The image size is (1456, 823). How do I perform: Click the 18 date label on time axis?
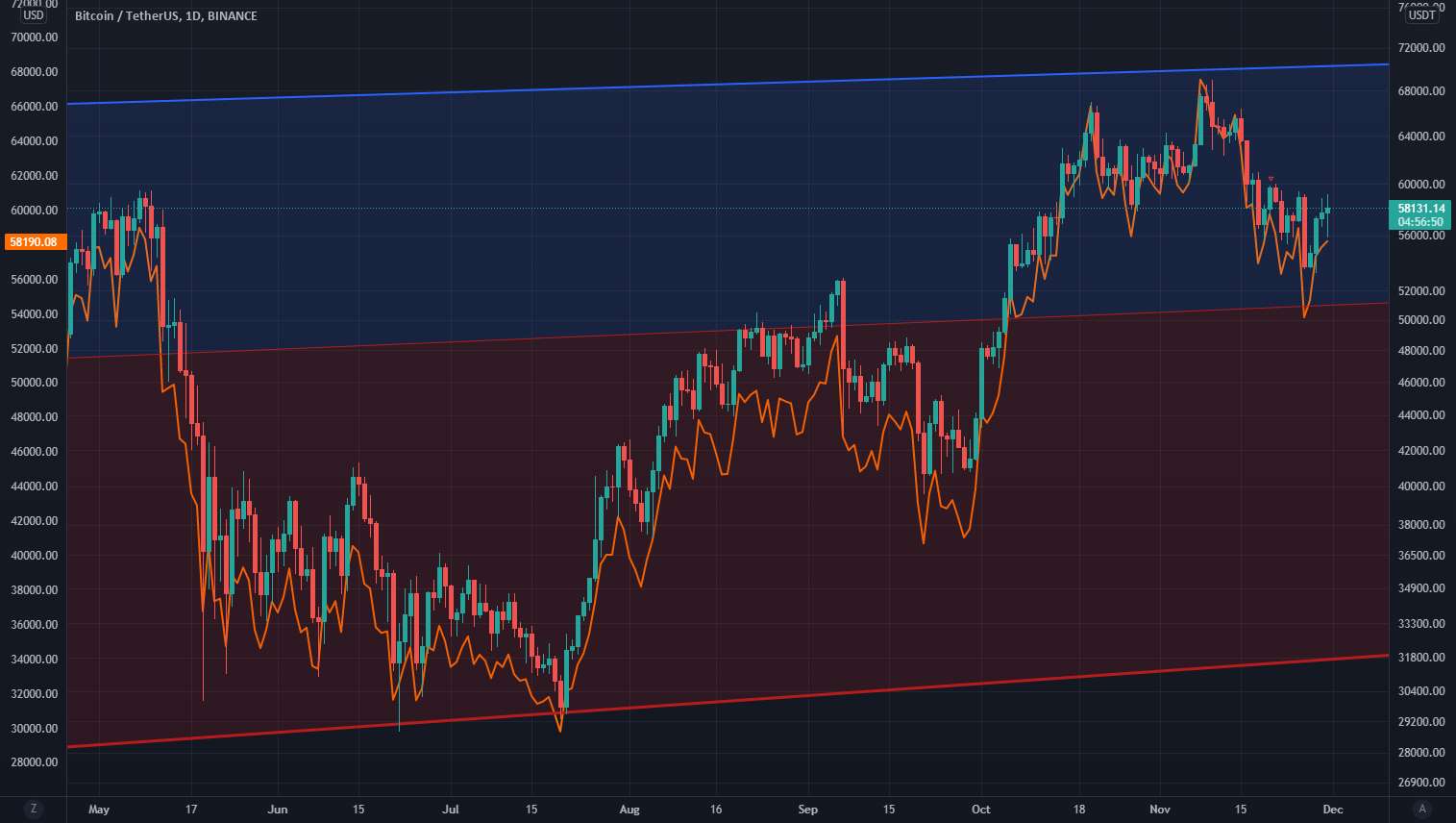point(1079,810)
